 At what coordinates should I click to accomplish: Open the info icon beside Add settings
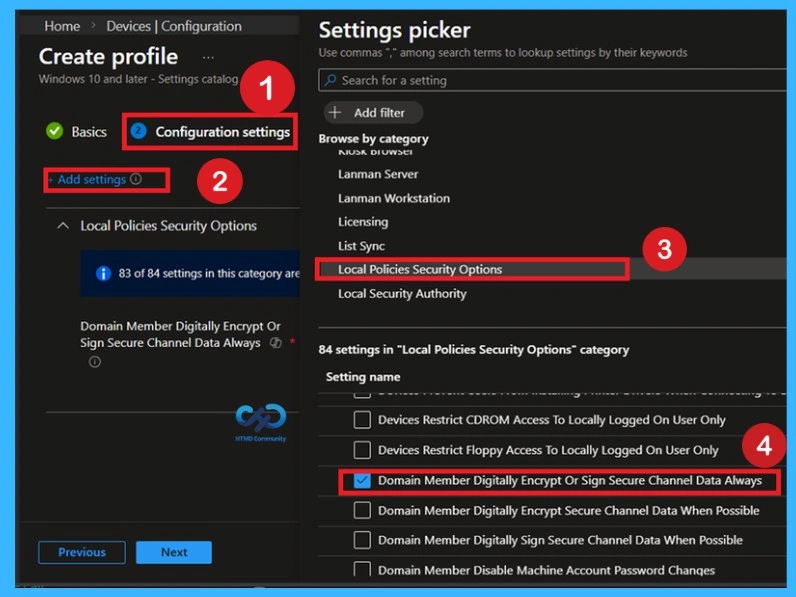tap(136, 179)
